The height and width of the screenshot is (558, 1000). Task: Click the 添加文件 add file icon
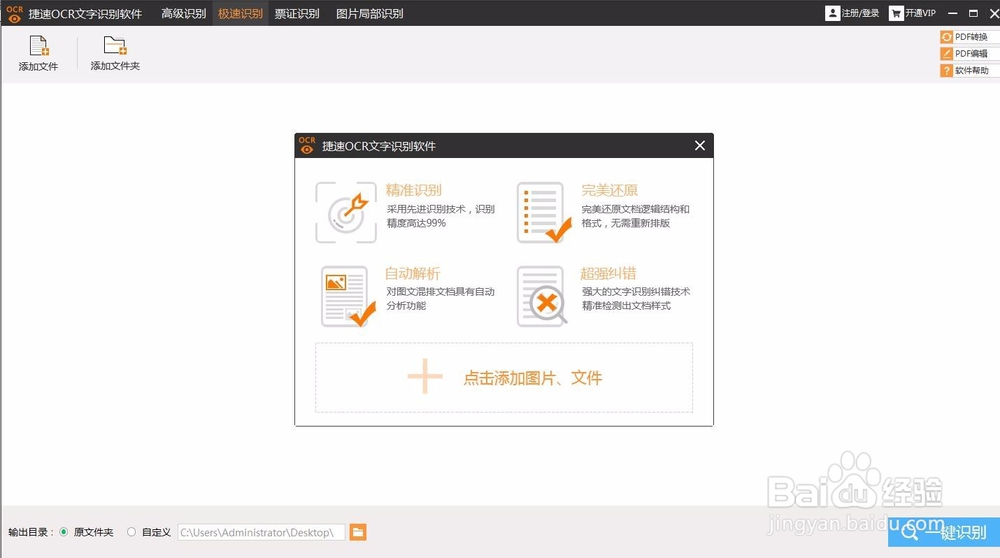(x=39, y=46)
